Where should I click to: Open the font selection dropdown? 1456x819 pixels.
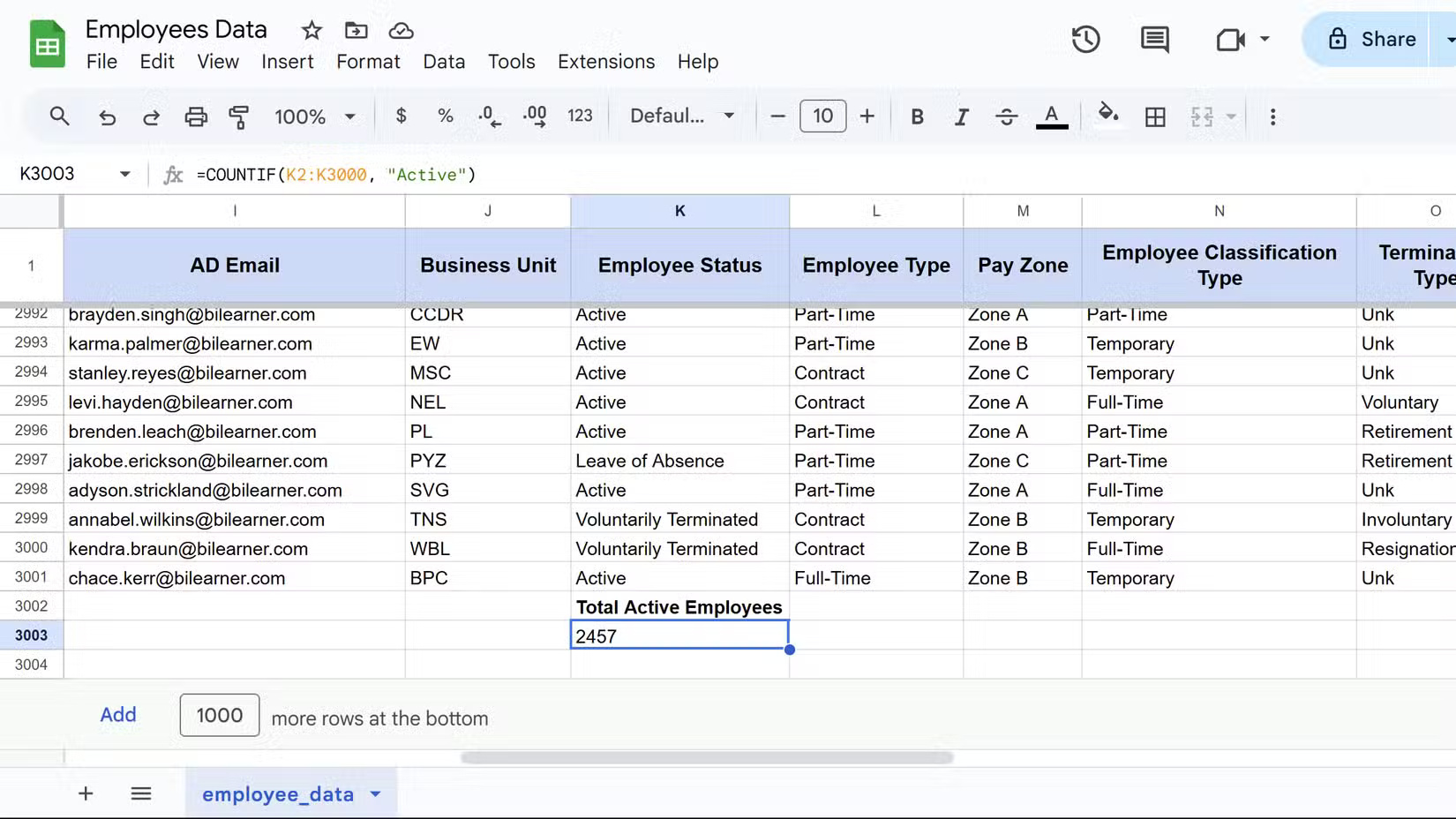point(681,116)
